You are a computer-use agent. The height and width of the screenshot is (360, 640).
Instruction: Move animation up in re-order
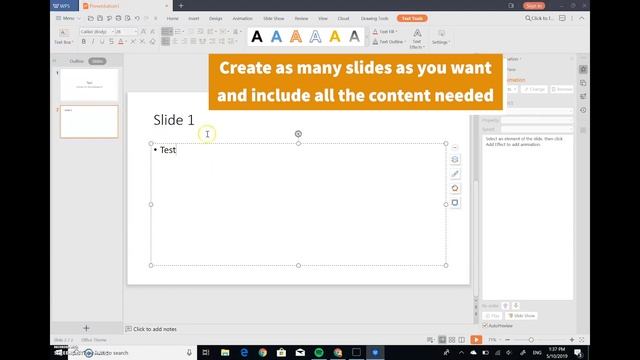click(x=505, y=306)
